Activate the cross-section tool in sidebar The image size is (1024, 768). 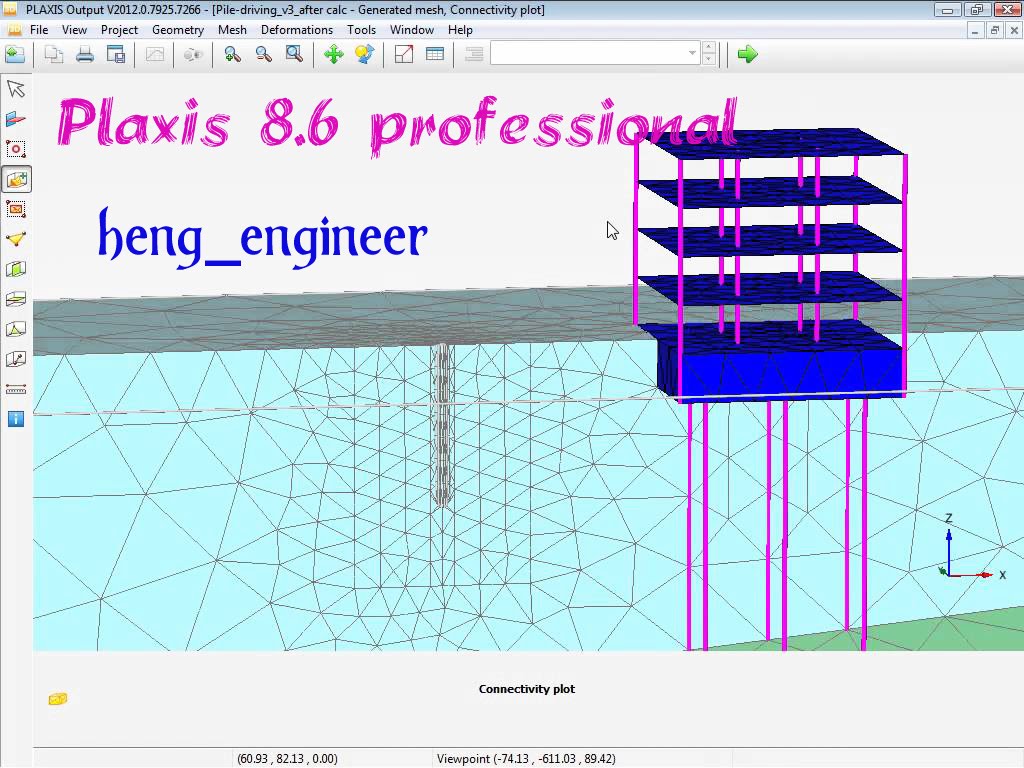(15, 119)
